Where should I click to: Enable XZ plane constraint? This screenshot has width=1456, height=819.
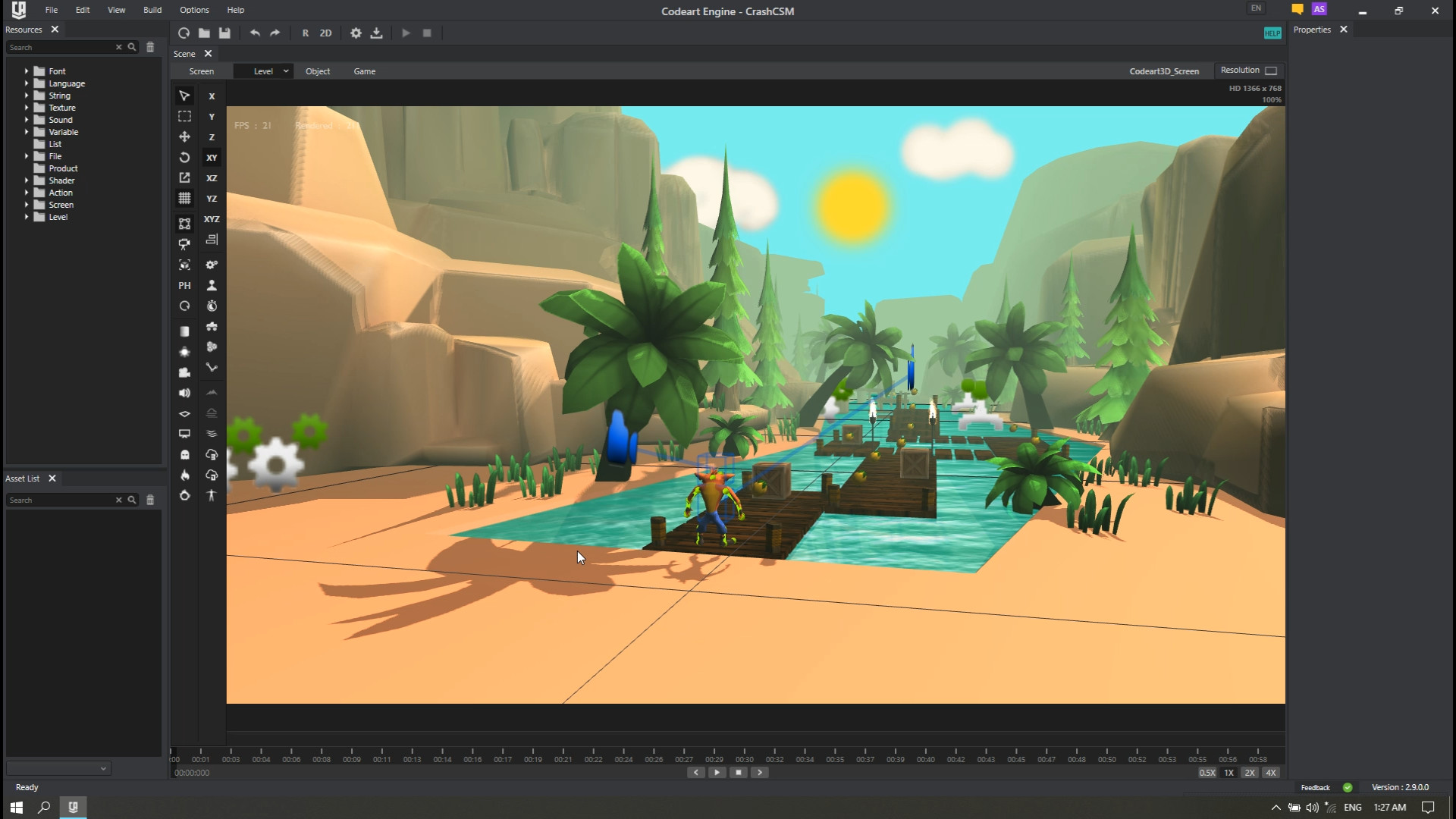point(212,178)
